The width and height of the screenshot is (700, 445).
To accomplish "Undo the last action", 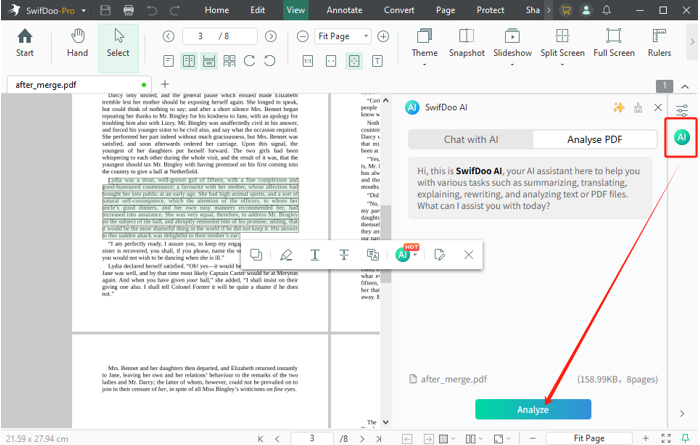I will 152,10.
